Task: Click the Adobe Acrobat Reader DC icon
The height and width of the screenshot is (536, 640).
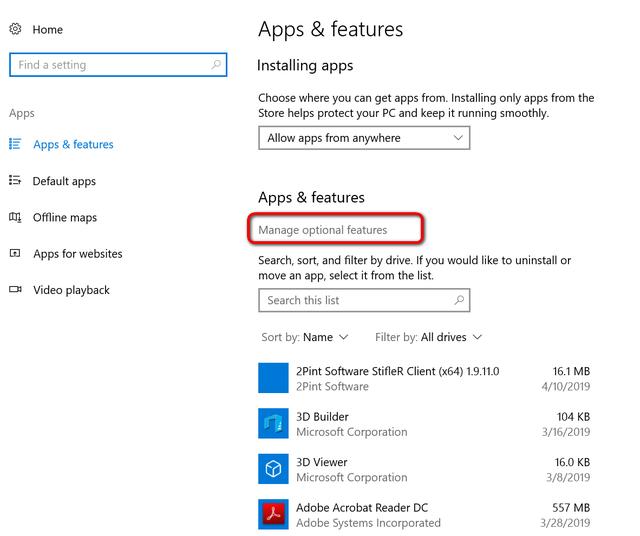Action: [x=273, y=514]
